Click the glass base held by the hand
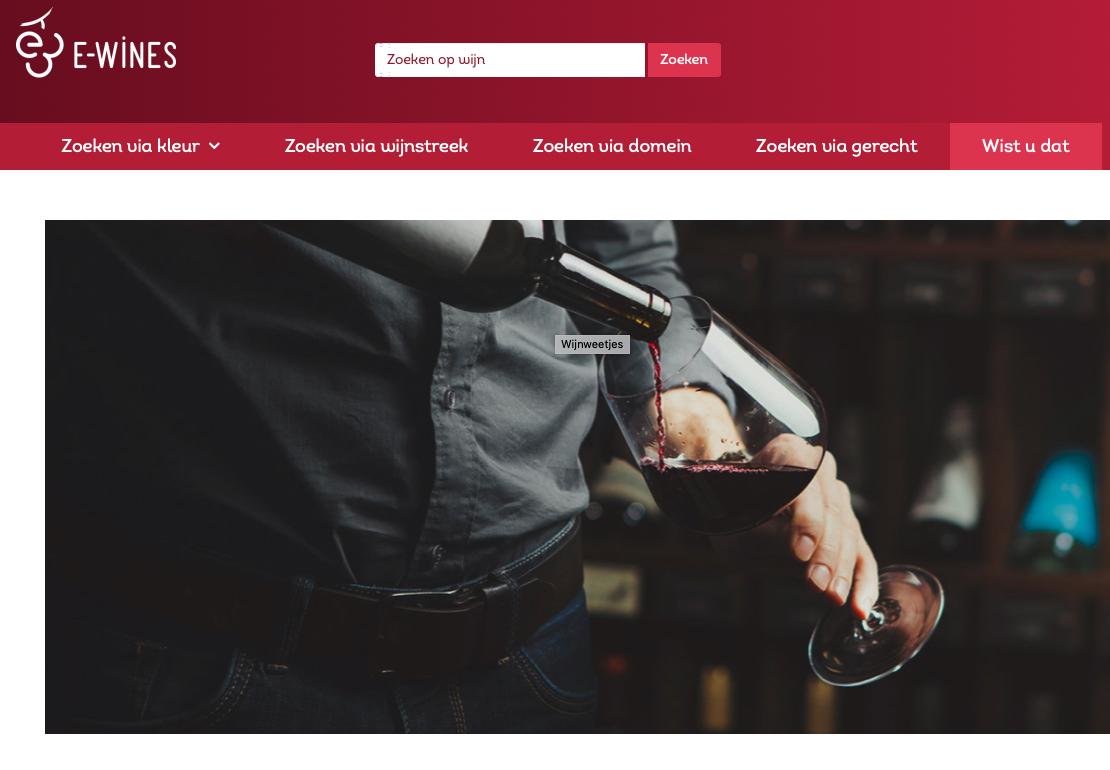The height and width of the screenshot is (770, 1110). pyautogui.click(x=876, y=625)
